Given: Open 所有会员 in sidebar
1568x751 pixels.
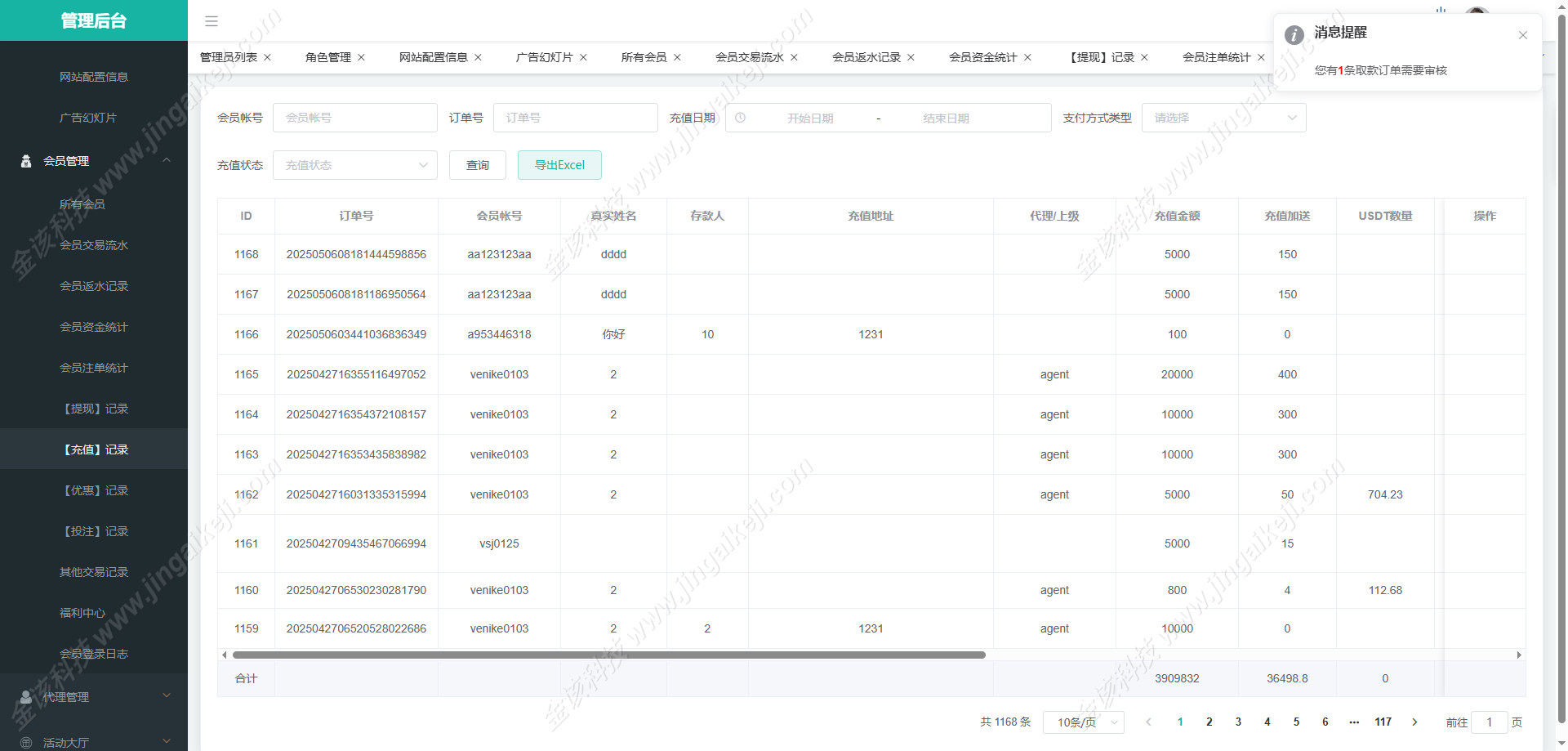Looking at the screenshot, I should tap(94, 204).
